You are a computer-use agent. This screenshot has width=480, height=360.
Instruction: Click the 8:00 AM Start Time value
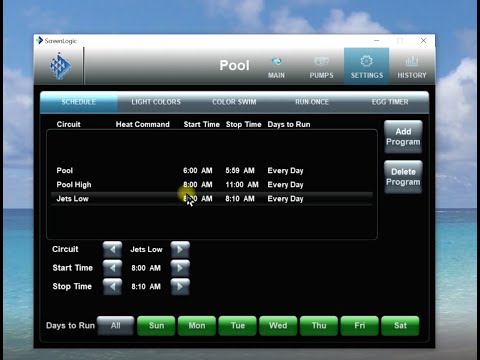[x=146, y=268]
